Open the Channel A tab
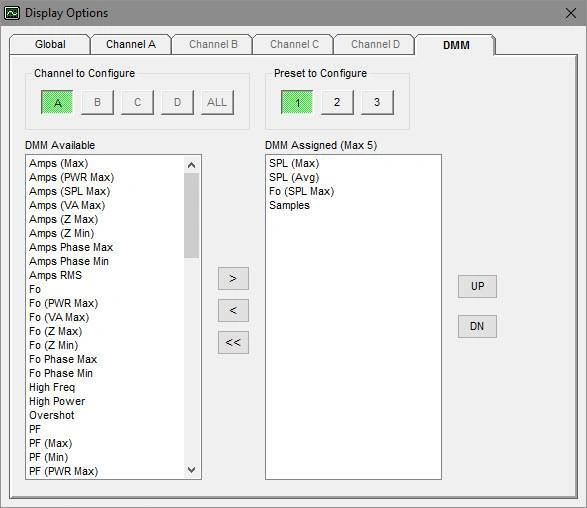The image size is (587, 508). (131, 45)
